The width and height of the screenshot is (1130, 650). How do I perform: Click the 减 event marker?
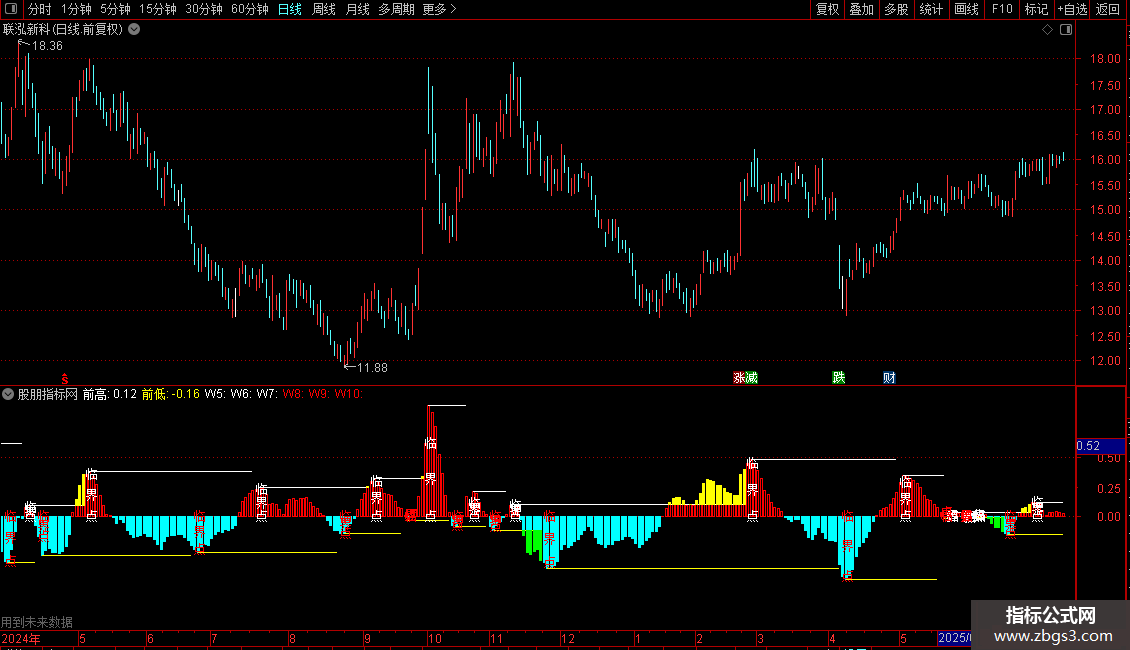coord(752,378)
